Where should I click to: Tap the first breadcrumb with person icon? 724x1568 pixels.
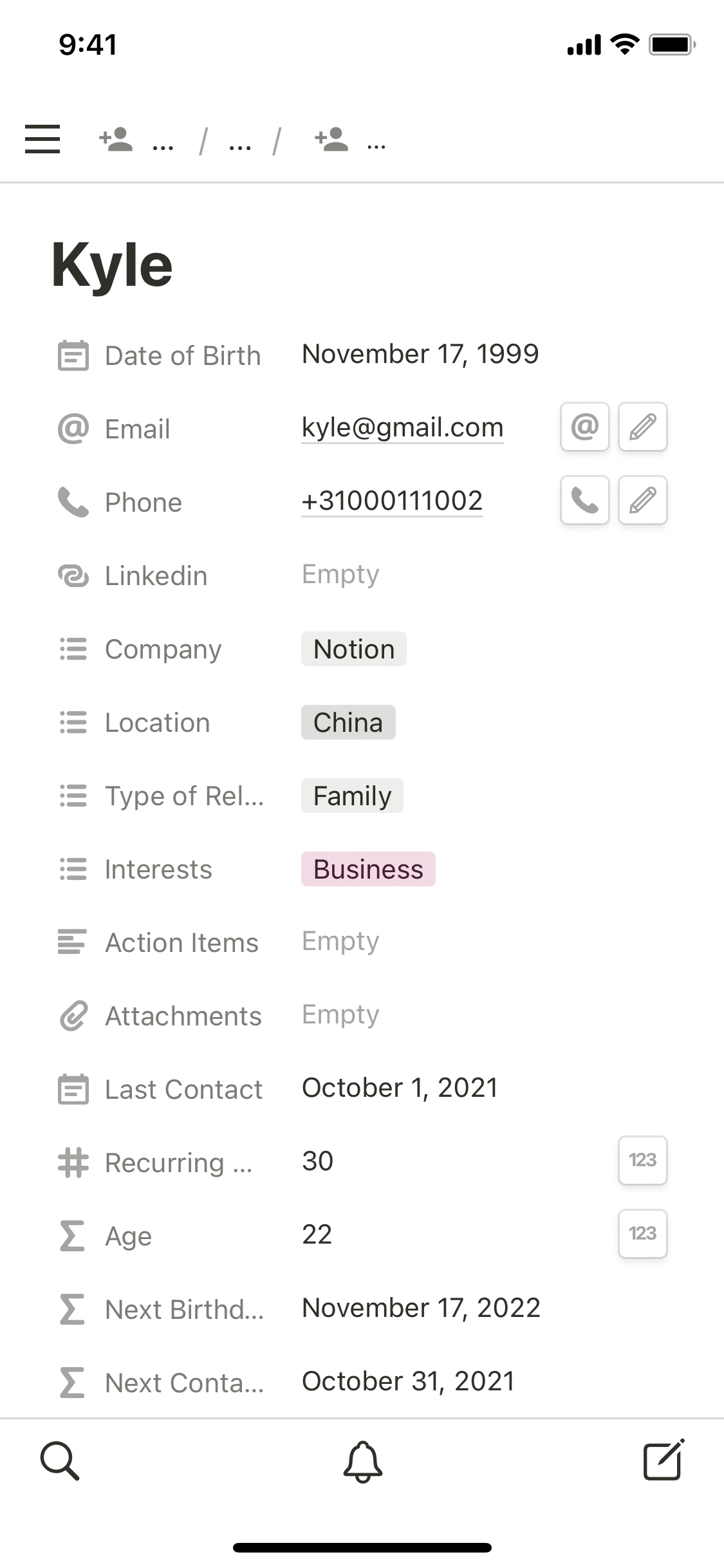point(135,140)
